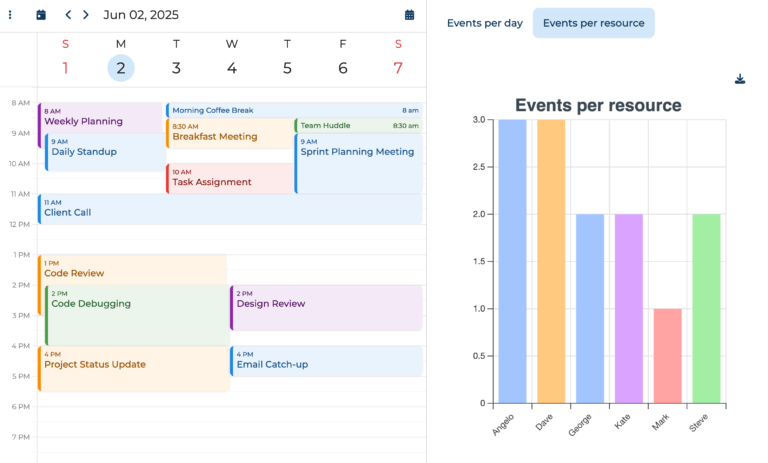Open the vertical three-dot options menu

tap(10, 15)
